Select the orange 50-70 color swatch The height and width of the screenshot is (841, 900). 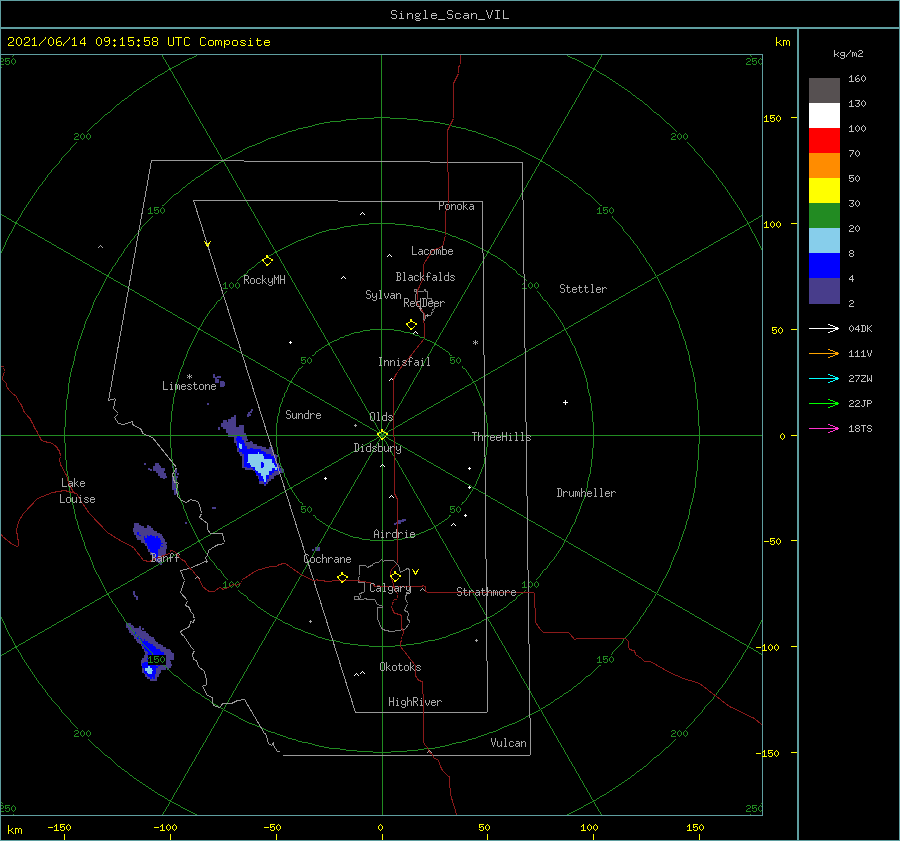point(824,166)
